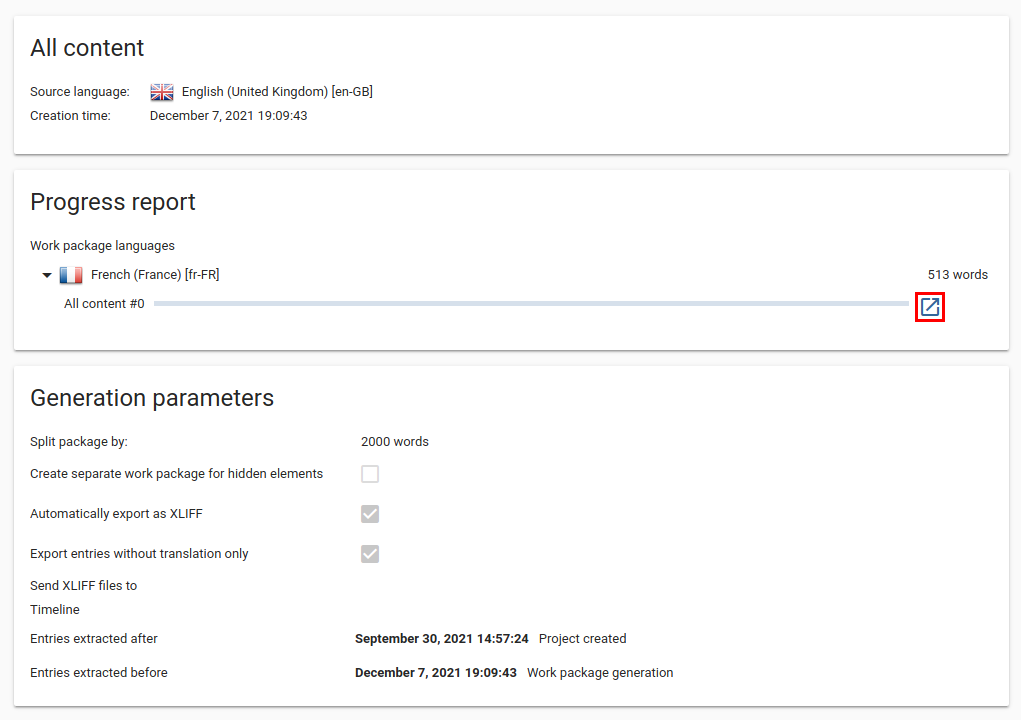Enable separate work package for hidden elements
Image resolution: width=1021 pixels, height=720 pixels.
coord(370,473)
